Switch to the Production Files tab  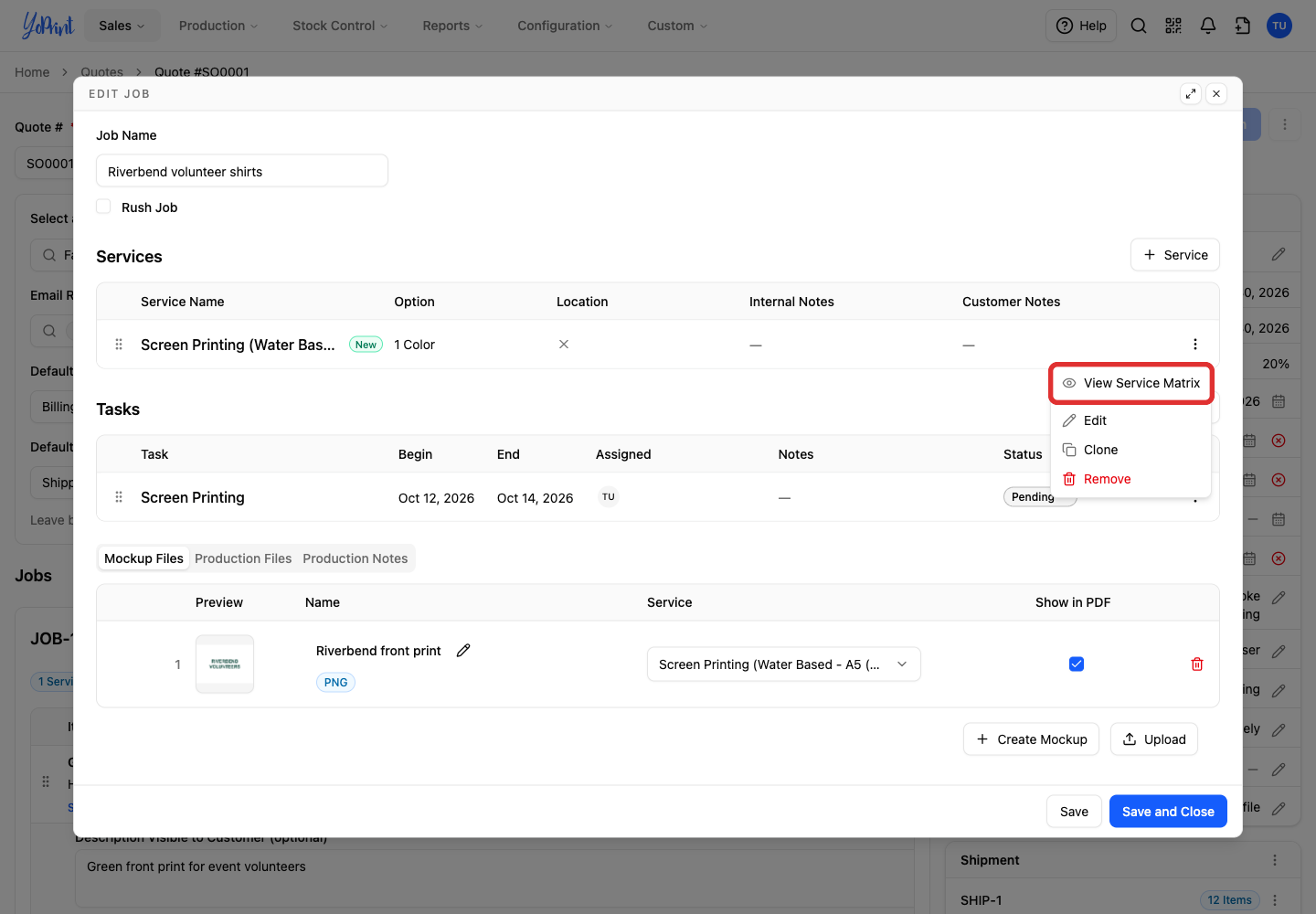243,558
